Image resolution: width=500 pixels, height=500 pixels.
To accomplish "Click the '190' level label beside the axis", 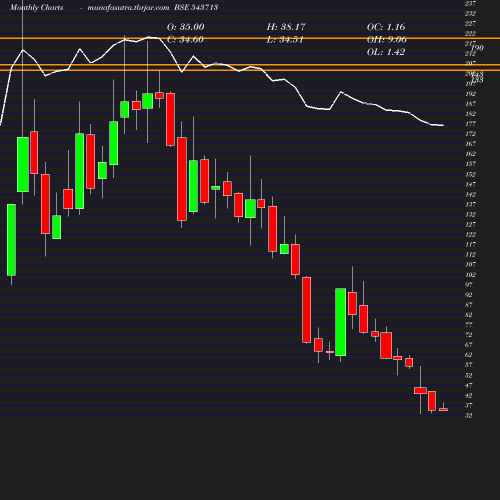I will [477, 48].
